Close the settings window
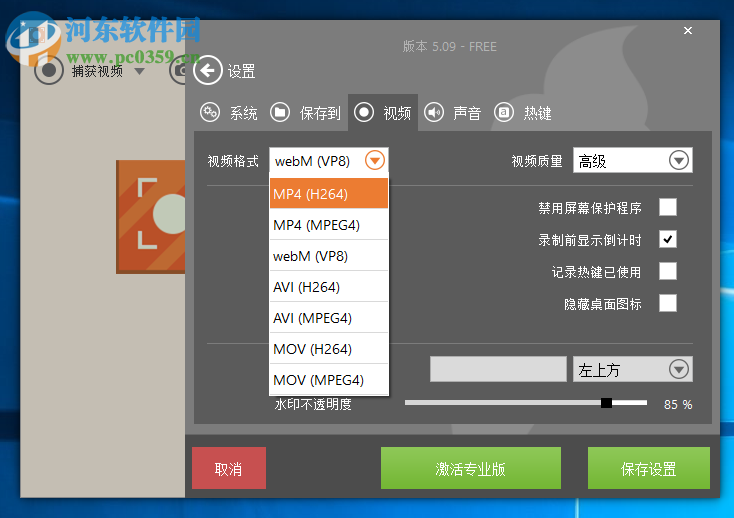This screenshot has width=734, height=518. coord(688,30)
